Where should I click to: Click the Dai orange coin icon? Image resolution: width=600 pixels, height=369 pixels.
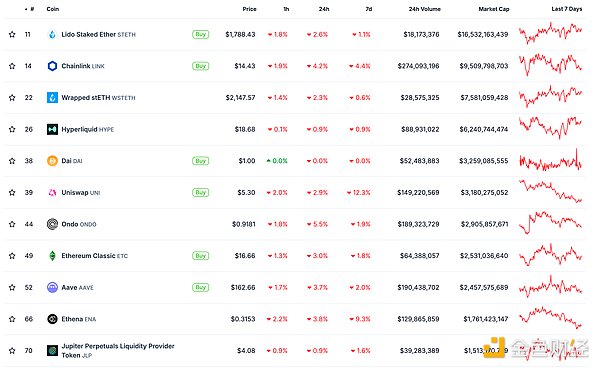pyautogui.click(x=52, y=161)
